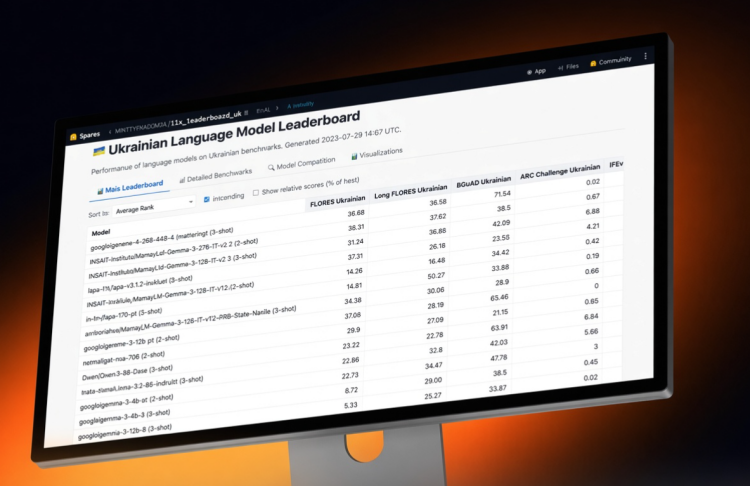The image size is (750, 486).
Task: Click the copy icon after the repository name
Action: coord(246,113)
